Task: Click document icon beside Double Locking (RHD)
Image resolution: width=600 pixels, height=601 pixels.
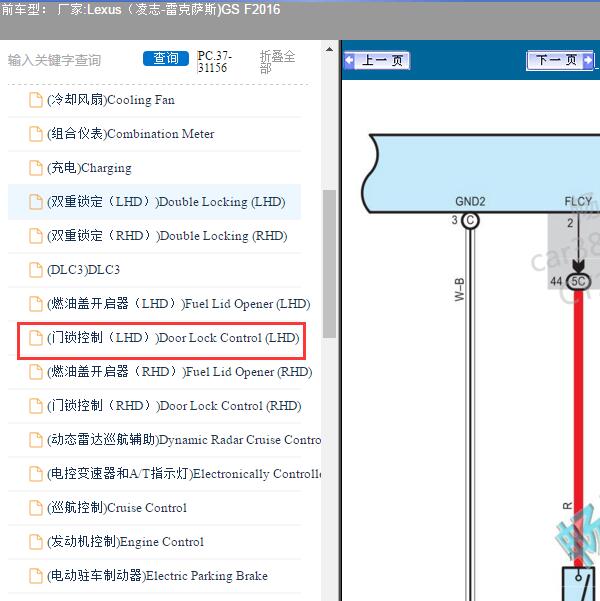Action: click(36, 236)
